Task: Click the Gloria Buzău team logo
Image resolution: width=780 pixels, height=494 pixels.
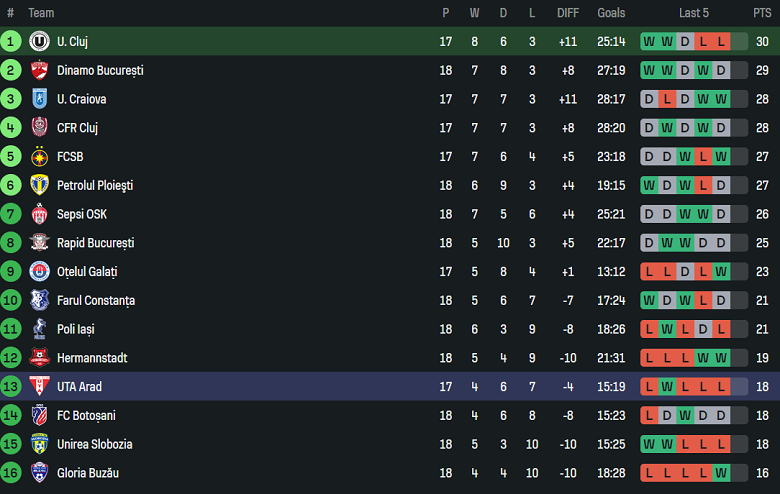Action: pos(40,473)
